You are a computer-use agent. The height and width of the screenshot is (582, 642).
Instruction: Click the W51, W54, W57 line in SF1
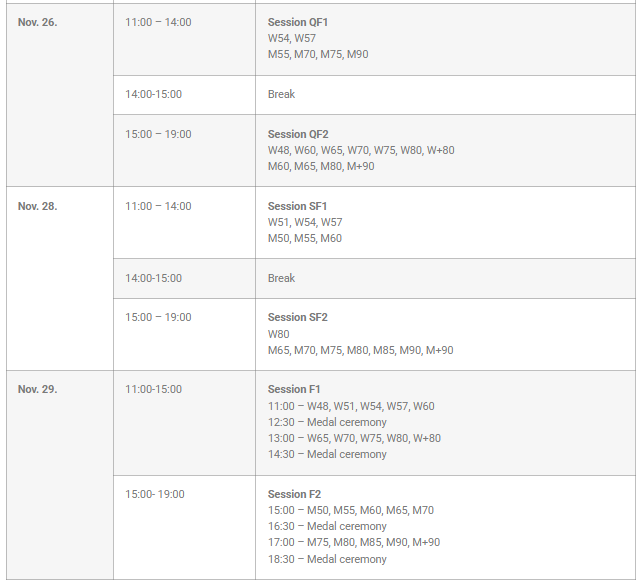point(304,222)
